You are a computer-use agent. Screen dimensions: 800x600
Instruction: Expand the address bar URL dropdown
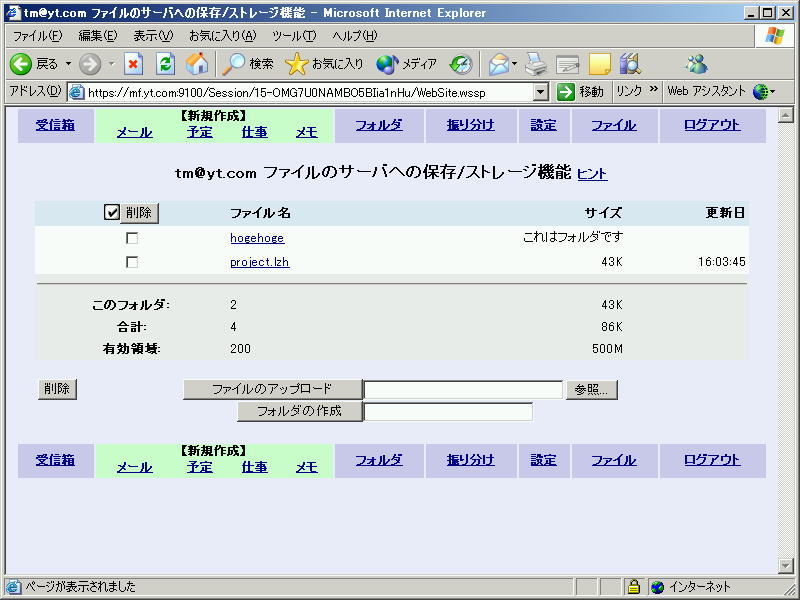[x=541, y=92]
